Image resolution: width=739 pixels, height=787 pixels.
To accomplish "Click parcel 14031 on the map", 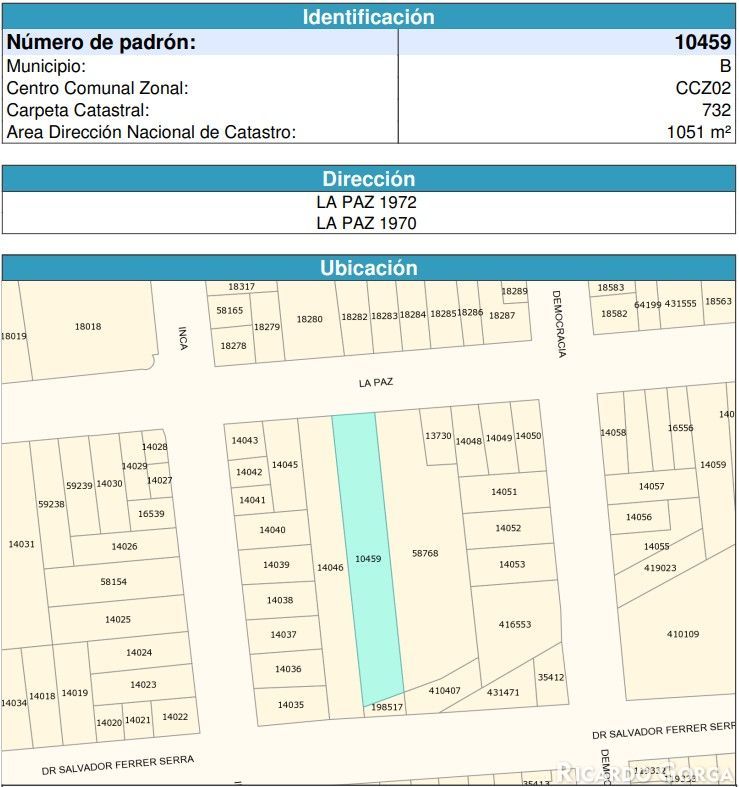I will pos(22,544).
